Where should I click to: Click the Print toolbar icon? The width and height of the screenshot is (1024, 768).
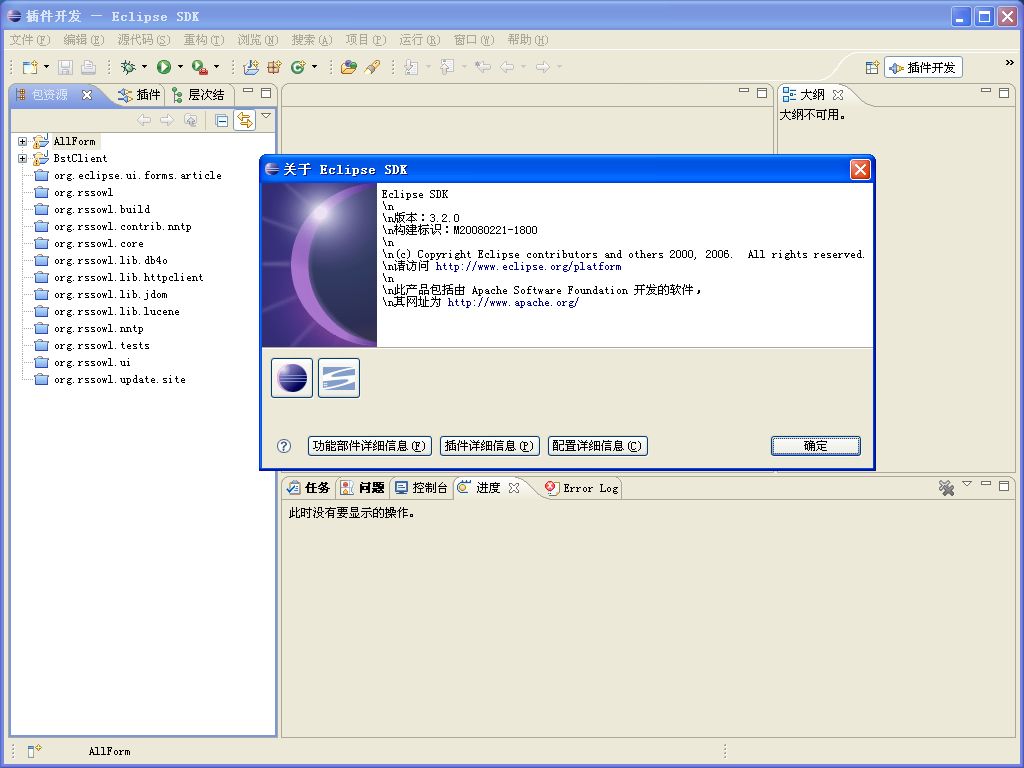click(x=88, y=67)
